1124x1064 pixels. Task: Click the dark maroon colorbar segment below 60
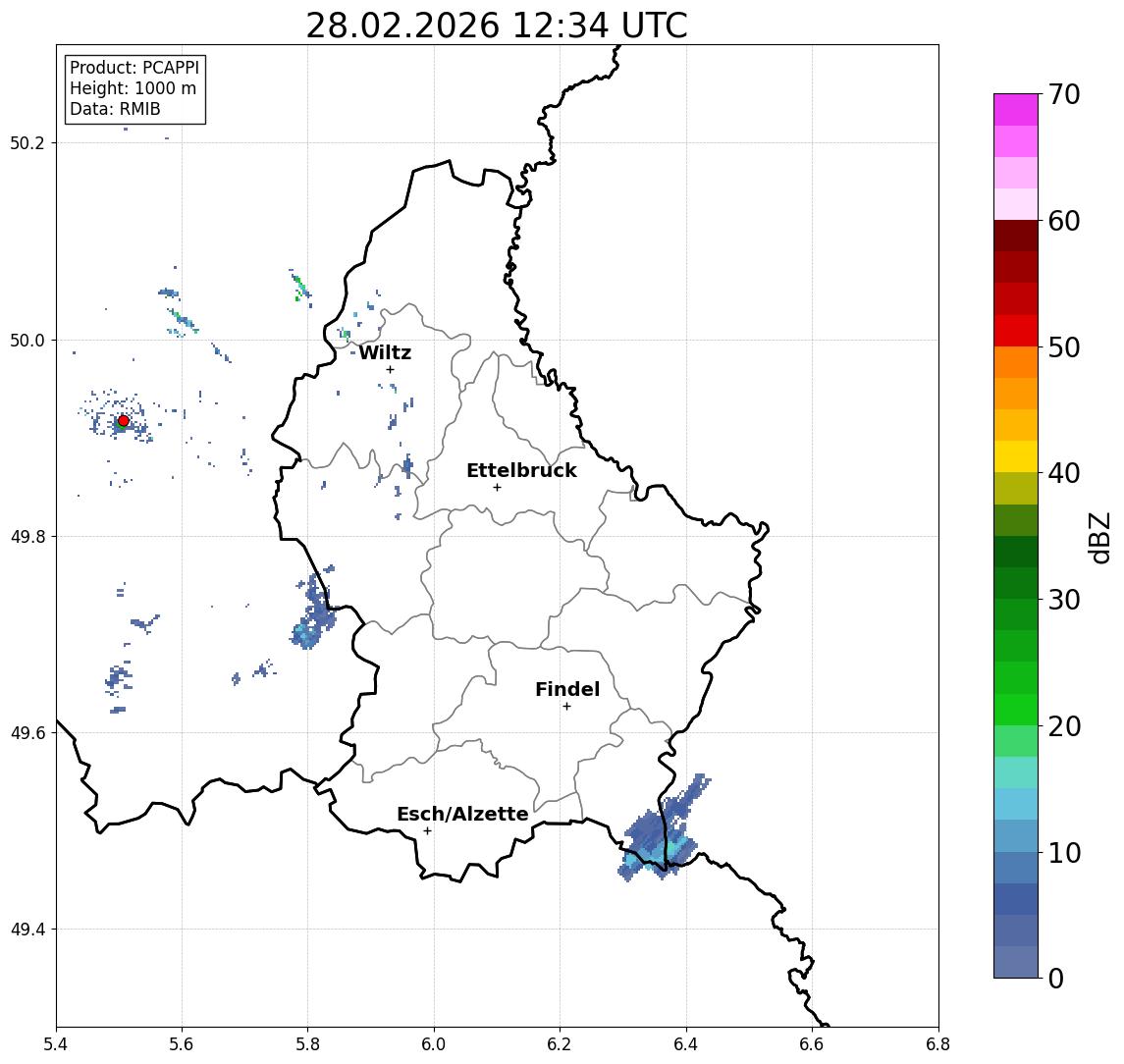[x=1016, y=236]
